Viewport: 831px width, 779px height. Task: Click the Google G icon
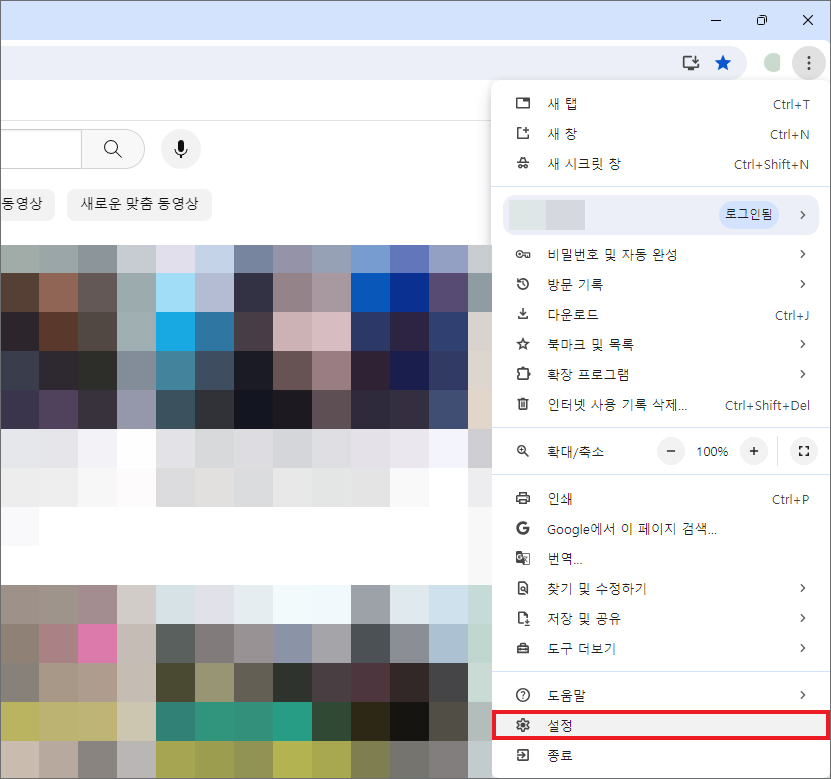tap(523, 528)
